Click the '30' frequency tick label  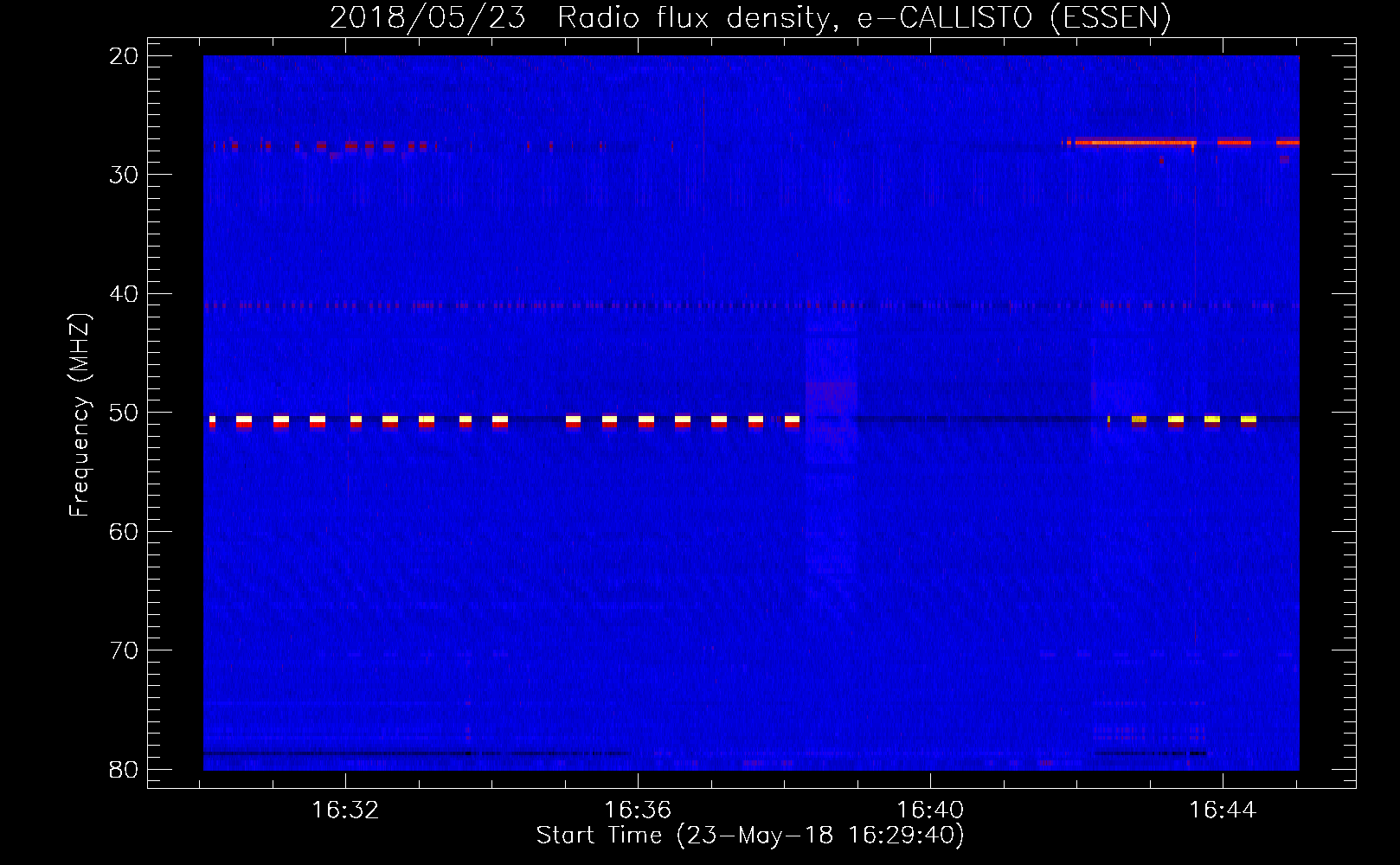click(x=124, y=174)
